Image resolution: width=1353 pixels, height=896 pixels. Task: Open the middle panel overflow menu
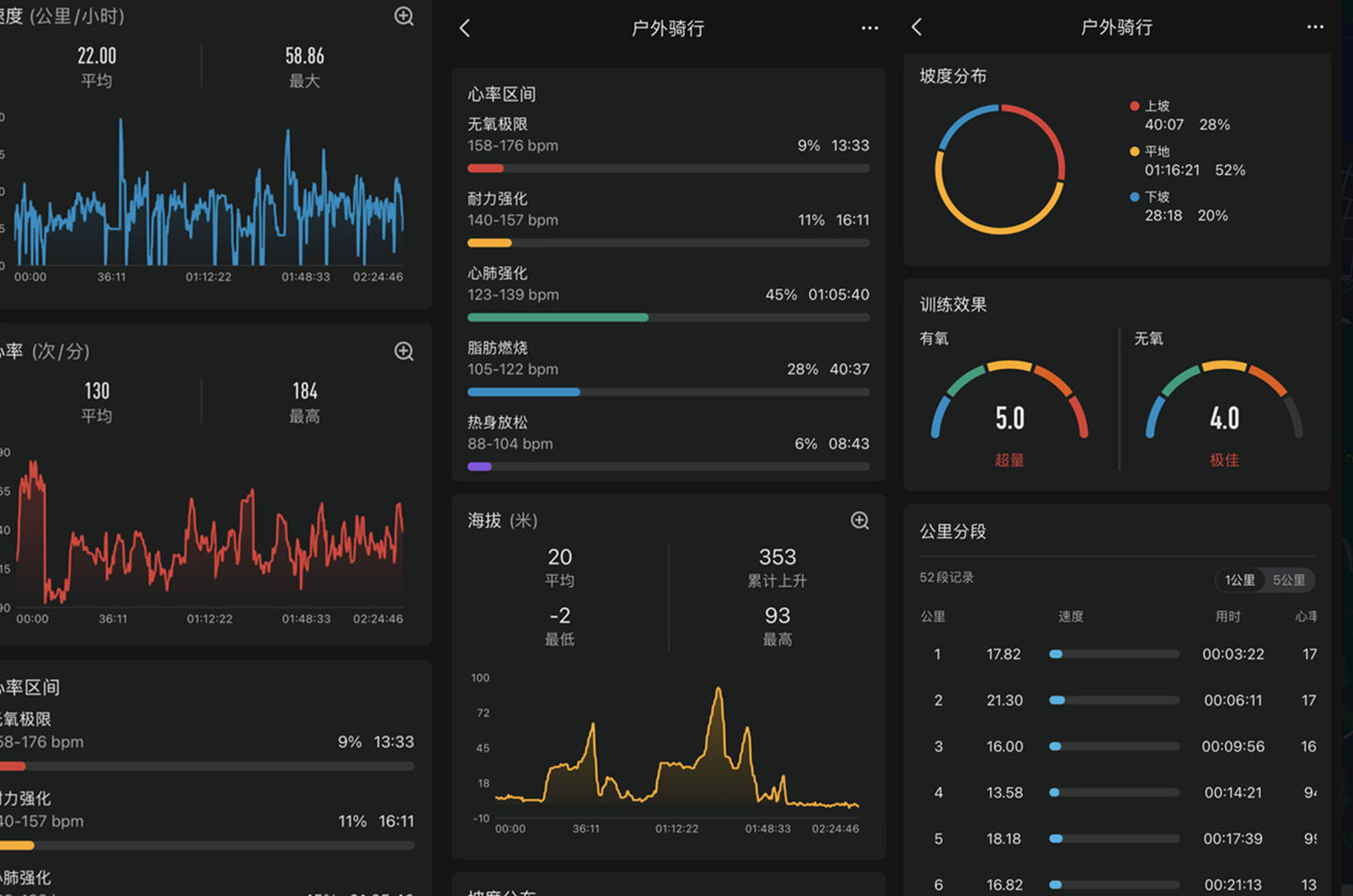click(869, 28)
